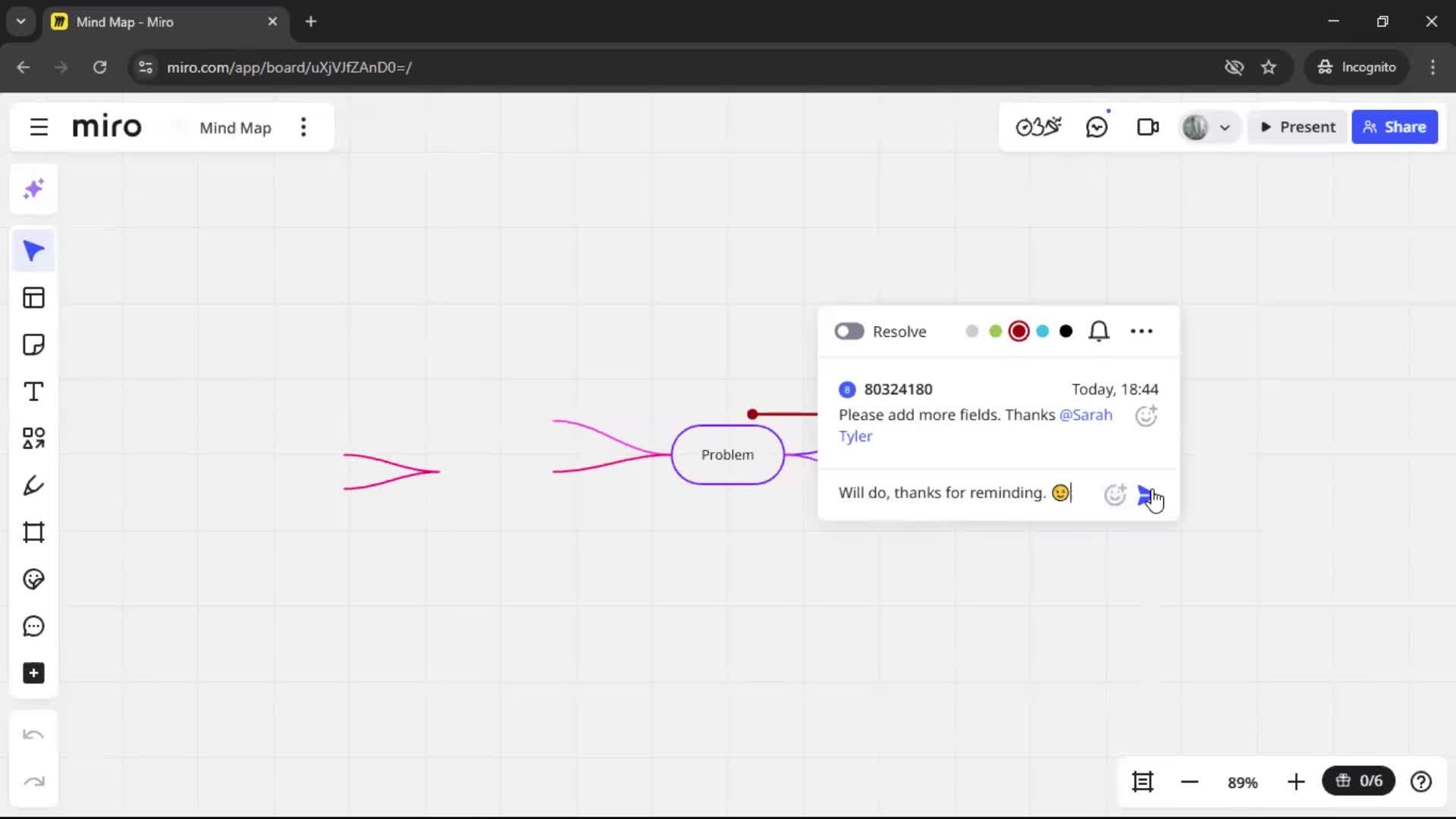Screen dimensions: 1456x819
Task: Open a new browser tab
Action: pos(311,22)
